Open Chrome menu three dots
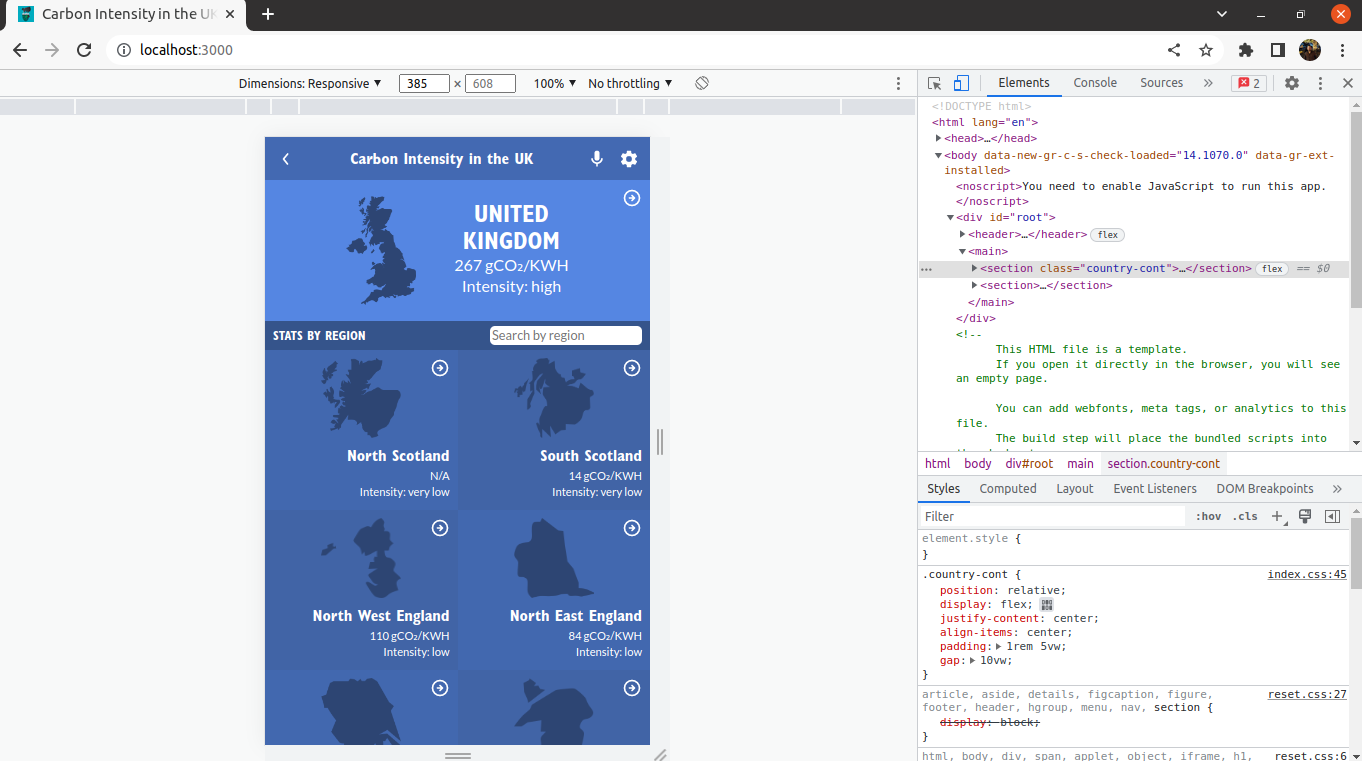 1343,50
